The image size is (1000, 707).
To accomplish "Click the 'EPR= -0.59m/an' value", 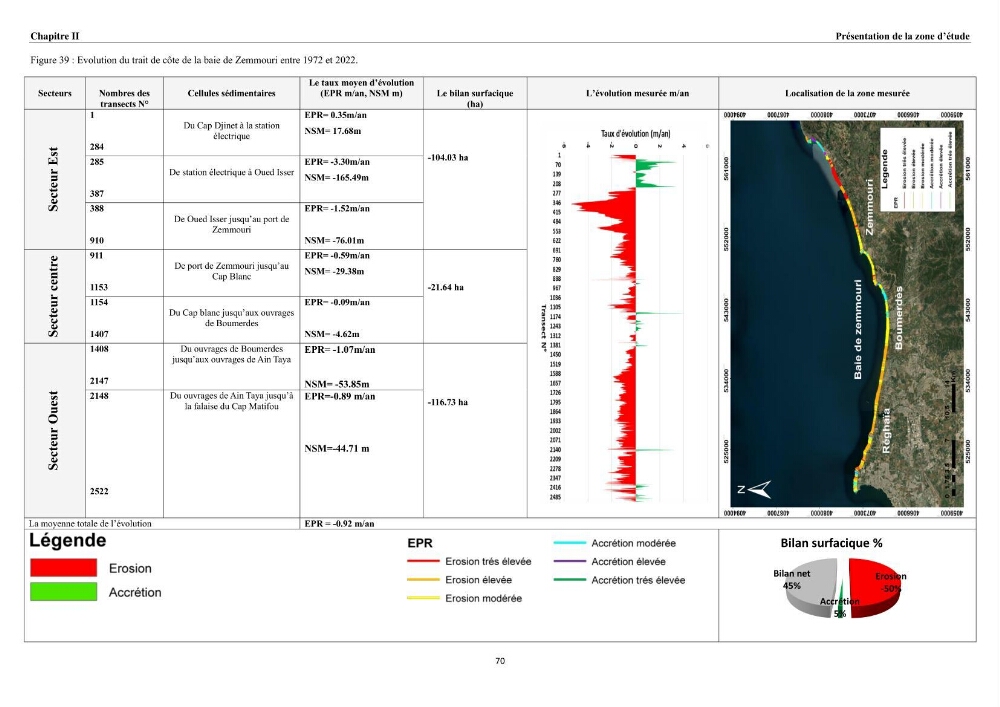I will (x=337, y=256).
